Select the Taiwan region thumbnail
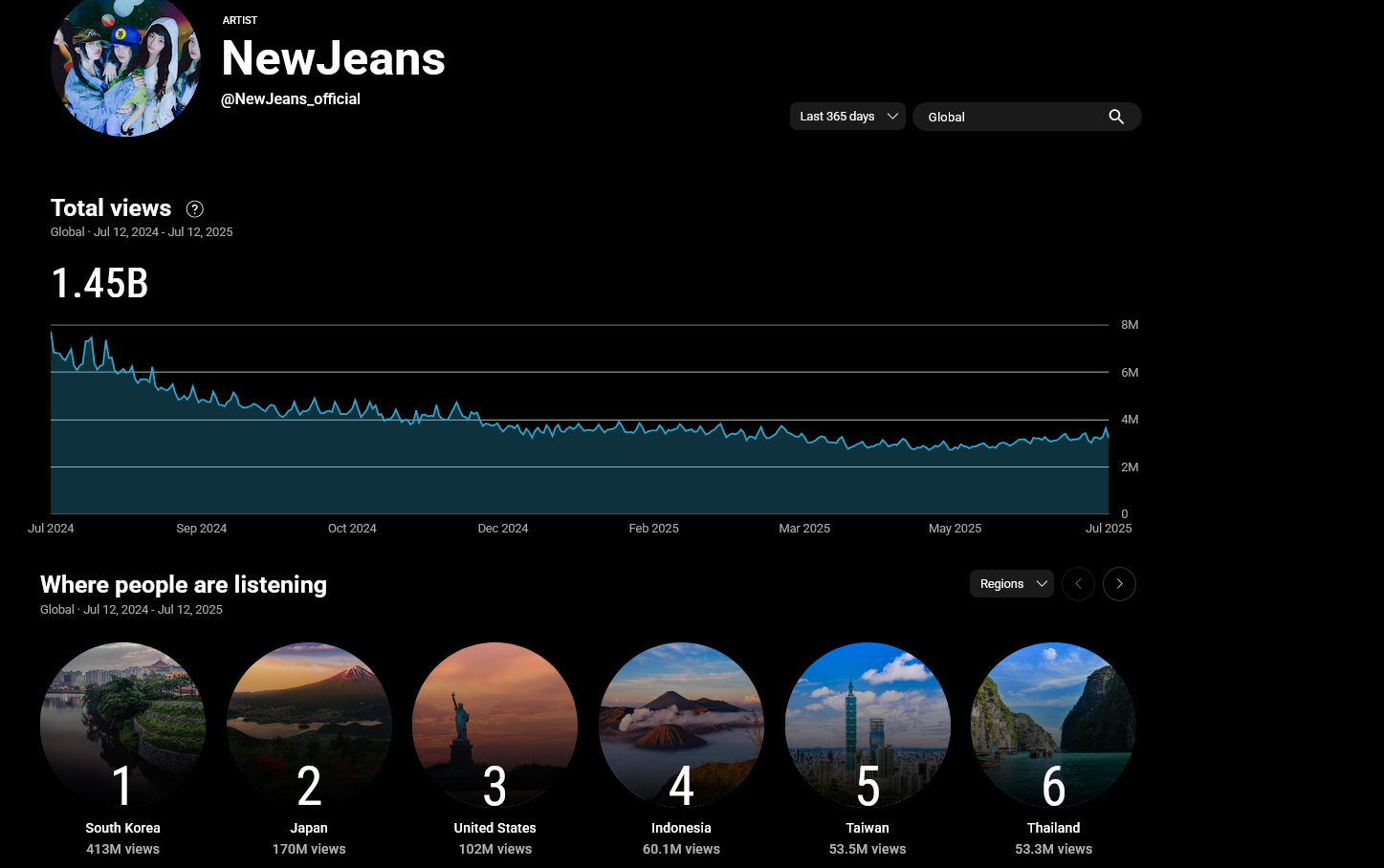 tap(868, 725)
